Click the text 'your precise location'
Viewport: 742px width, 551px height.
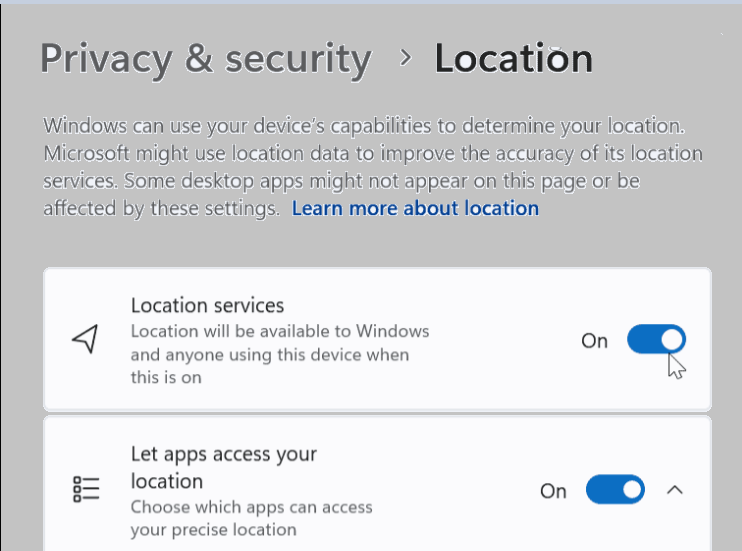(214, 529)
